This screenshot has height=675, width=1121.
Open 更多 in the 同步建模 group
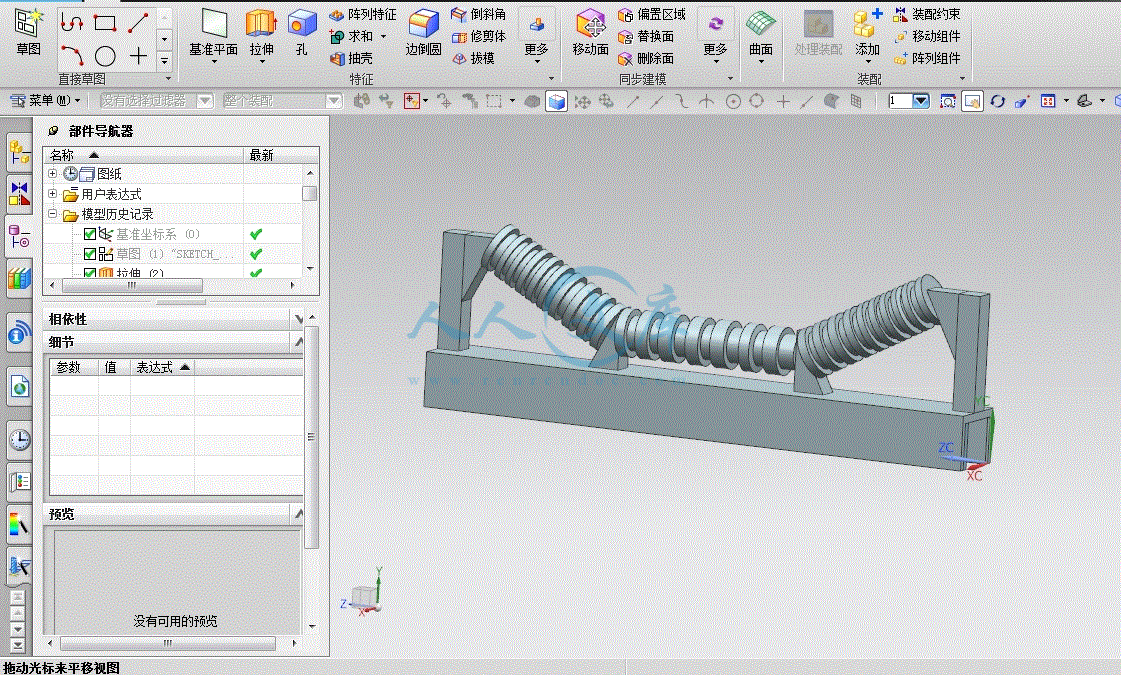point(715,36)
